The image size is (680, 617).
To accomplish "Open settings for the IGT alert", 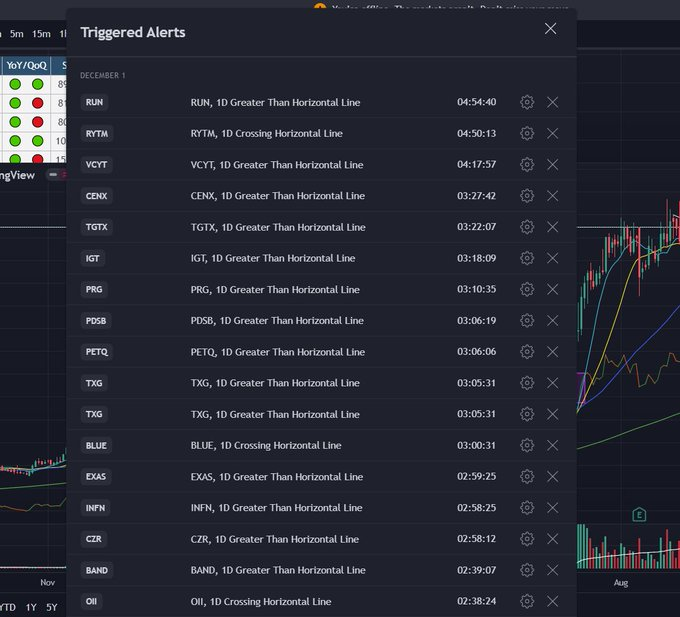I will [527, 258].
